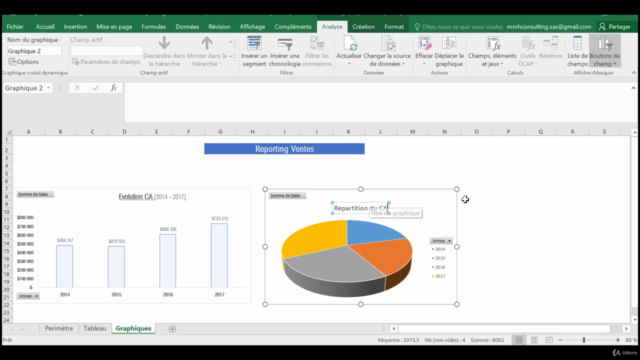Viewport: 640px width, 360px height.
Task: Switch to Formules tab
Action: pyautogui.click(x=153, y=27)
